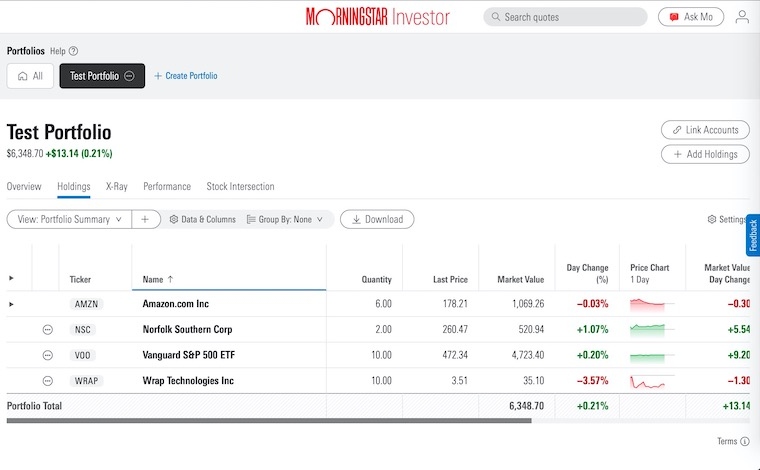Click the Search quotes field

point(565,17)
